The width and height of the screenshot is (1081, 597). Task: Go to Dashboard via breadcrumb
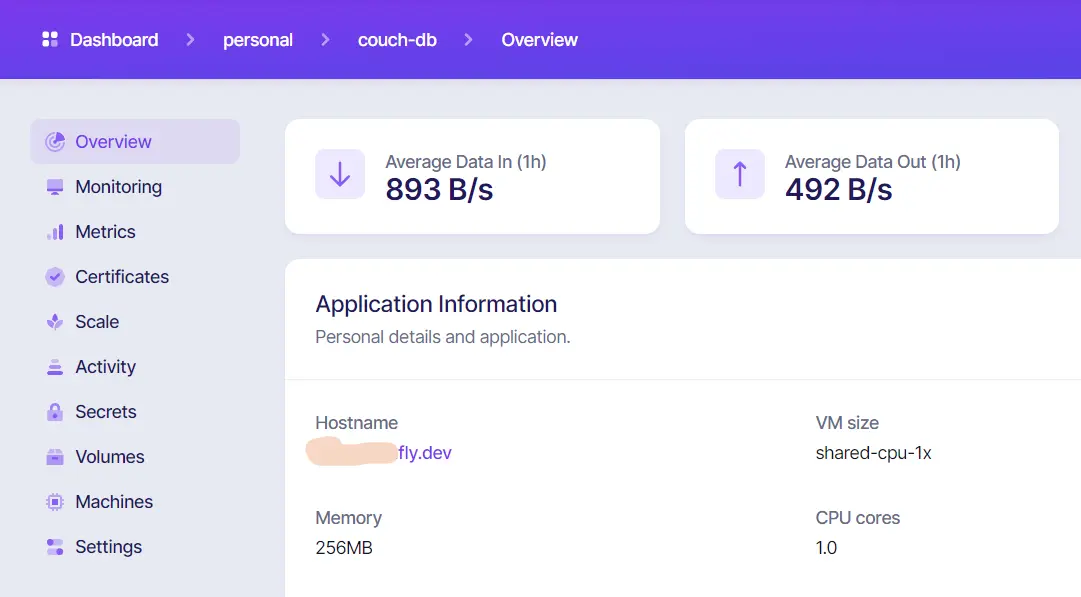click(x=114, y=40)
